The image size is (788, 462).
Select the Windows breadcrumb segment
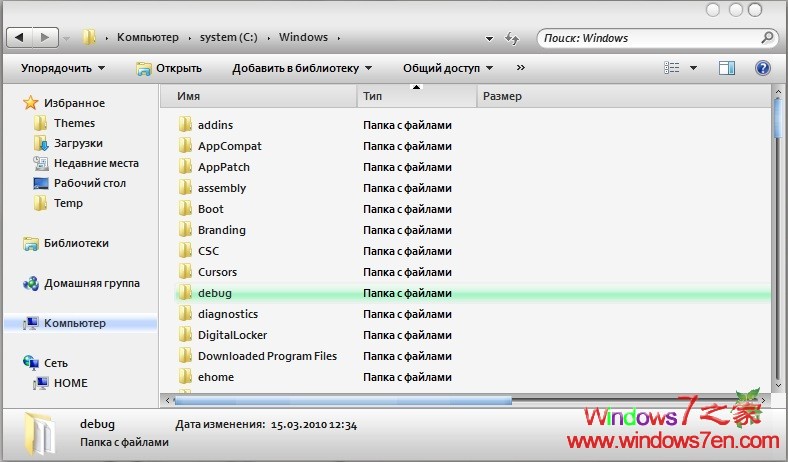pos(304,37)
